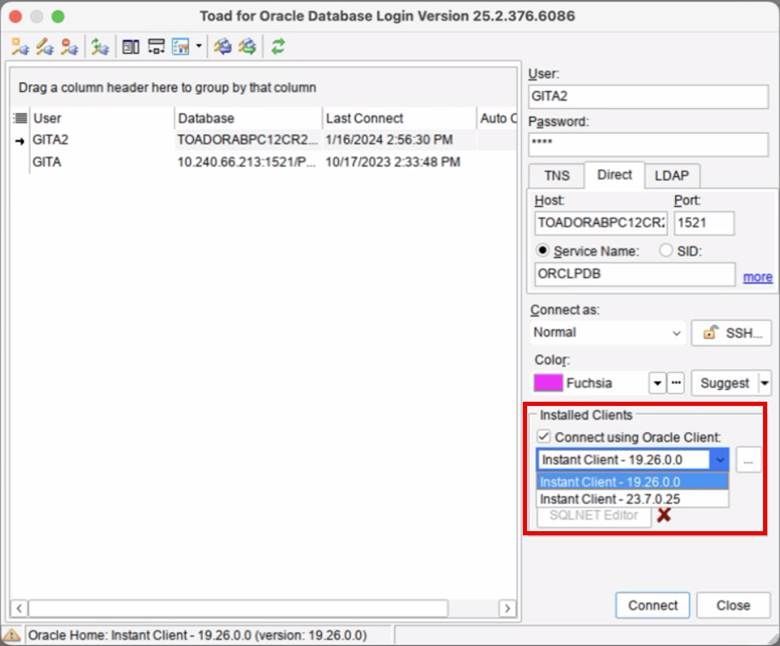Sort by the User column header
780x646 pixels.
pos(101,118)
